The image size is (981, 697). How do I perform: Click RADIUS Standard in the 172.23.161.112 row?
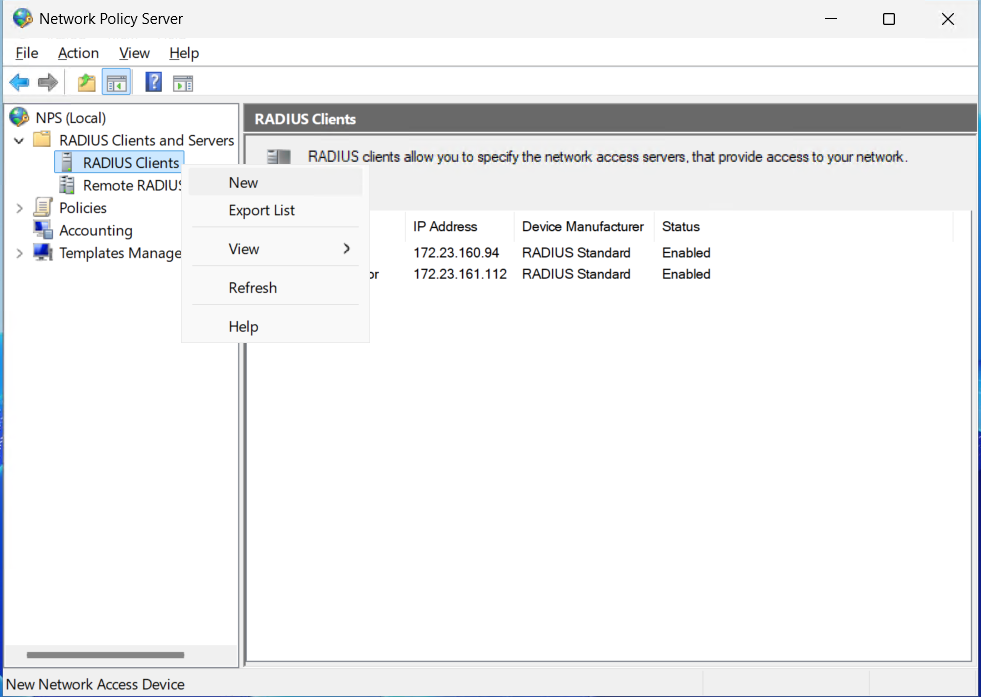click(576, 274)
